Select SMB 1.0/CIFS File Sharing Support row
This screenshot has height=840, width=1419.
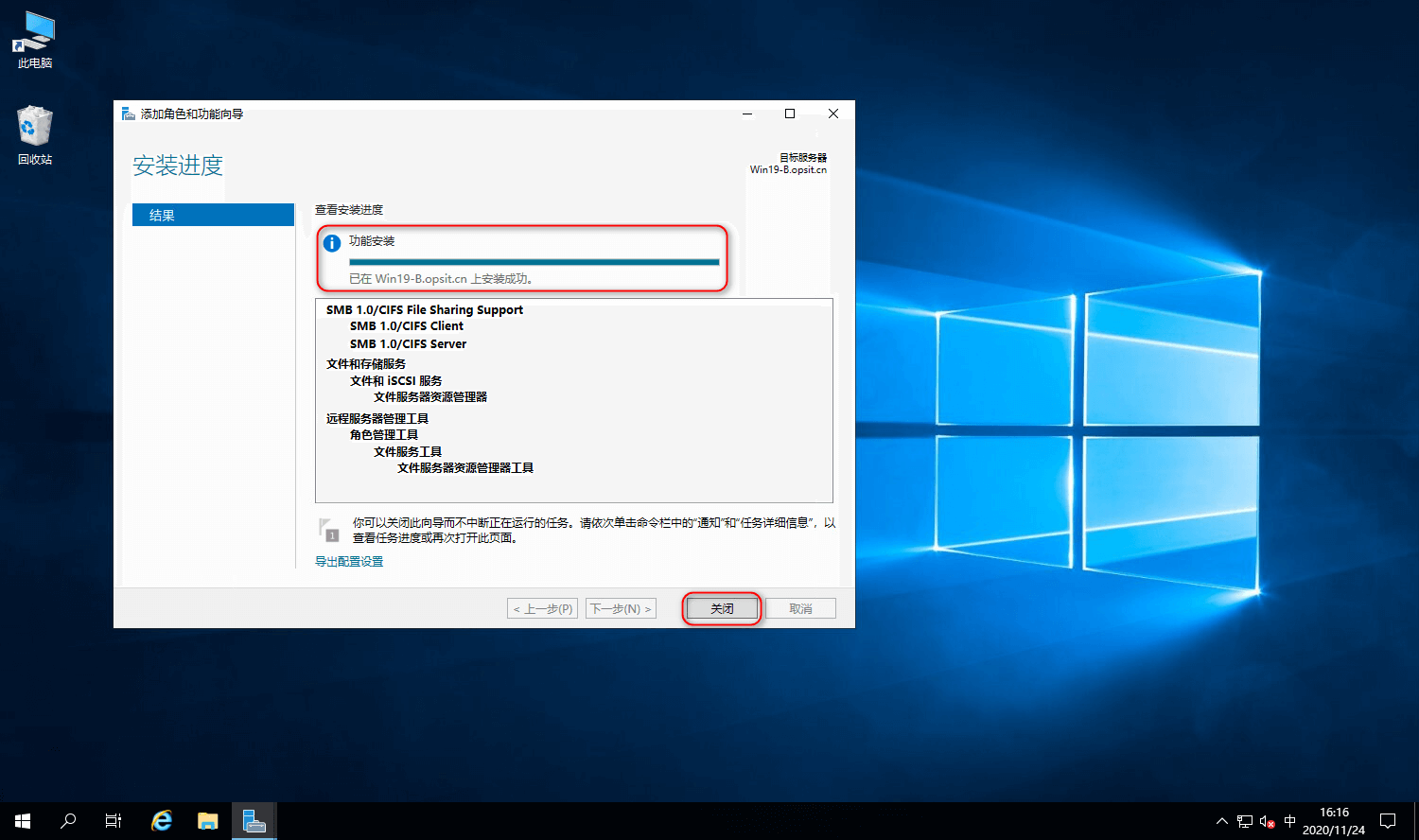[425, 309]
